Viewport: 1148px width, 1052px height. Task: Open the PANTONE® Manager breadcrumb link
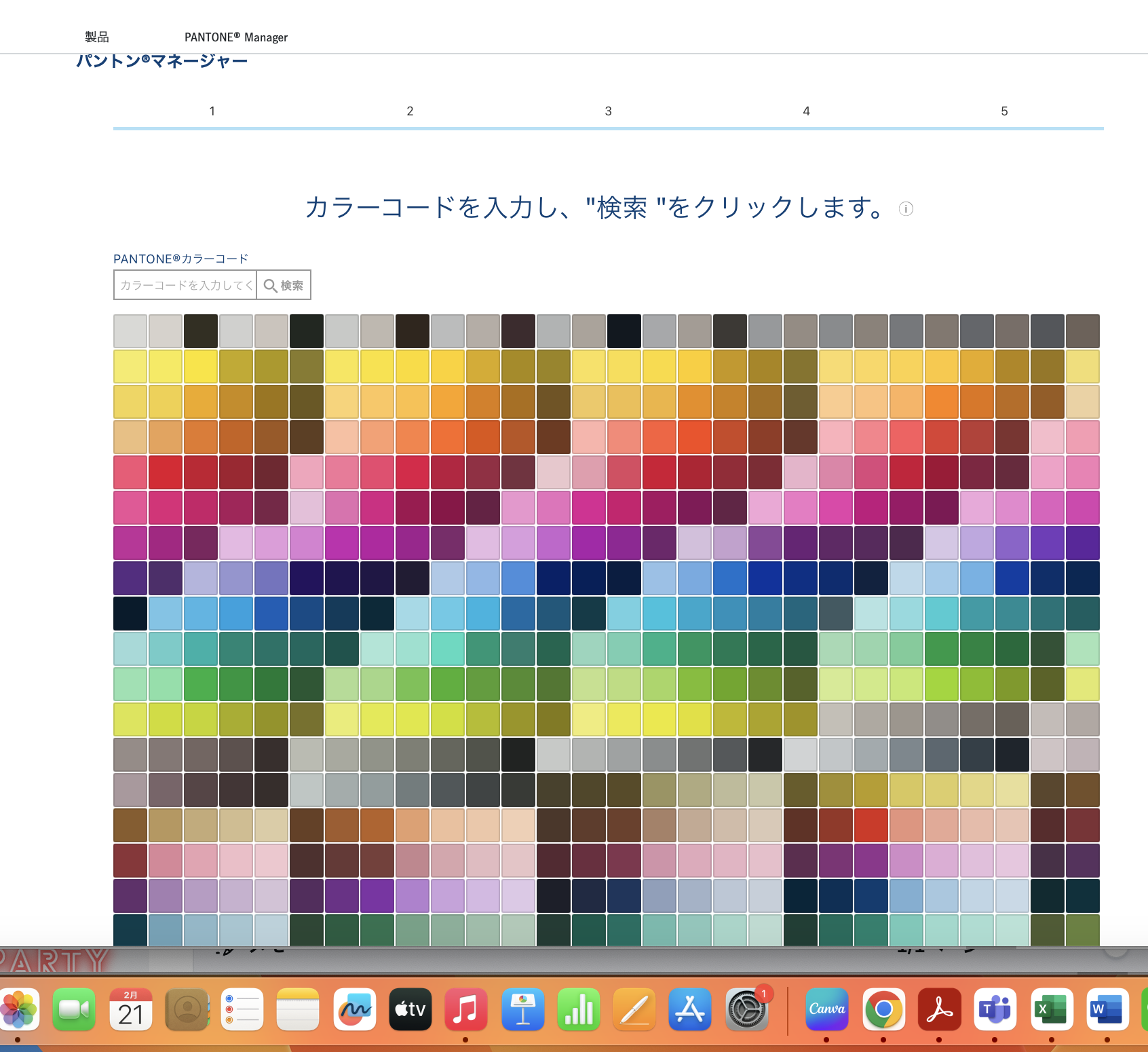(236, 37)
